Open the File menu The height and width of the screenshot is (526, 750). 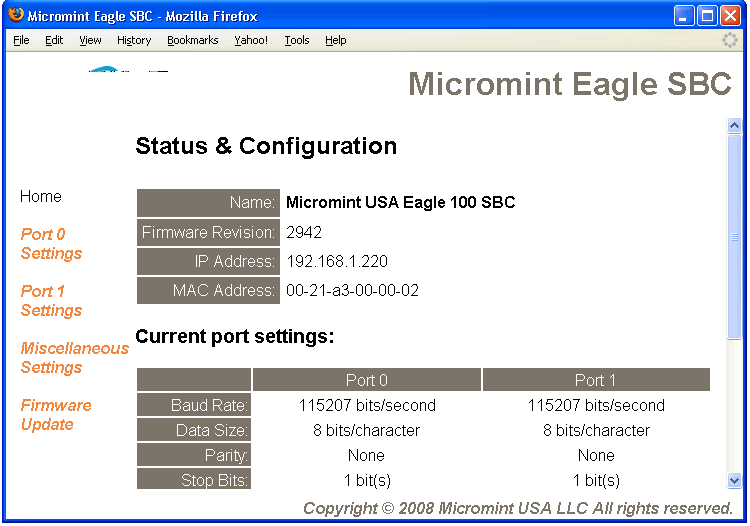(21, 40)
